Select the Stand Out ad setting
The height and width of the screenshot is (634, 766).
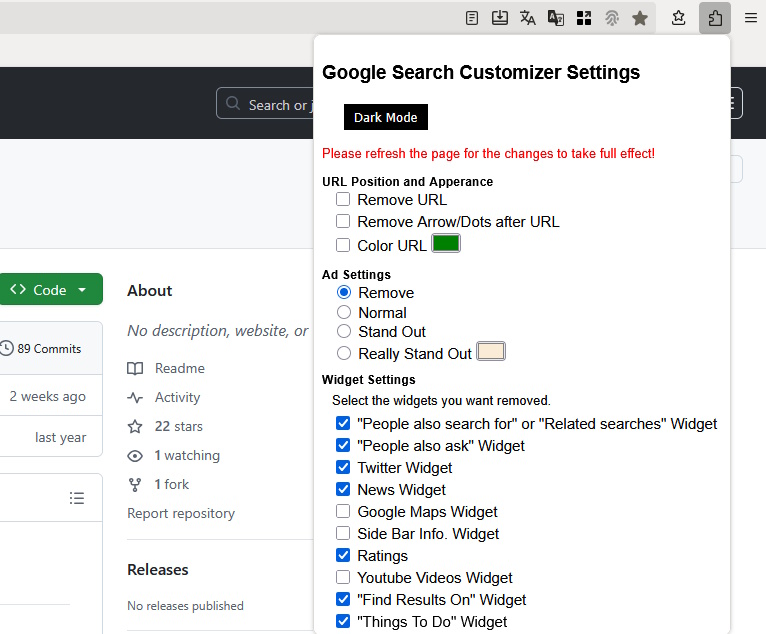click(x=344, y=331)
